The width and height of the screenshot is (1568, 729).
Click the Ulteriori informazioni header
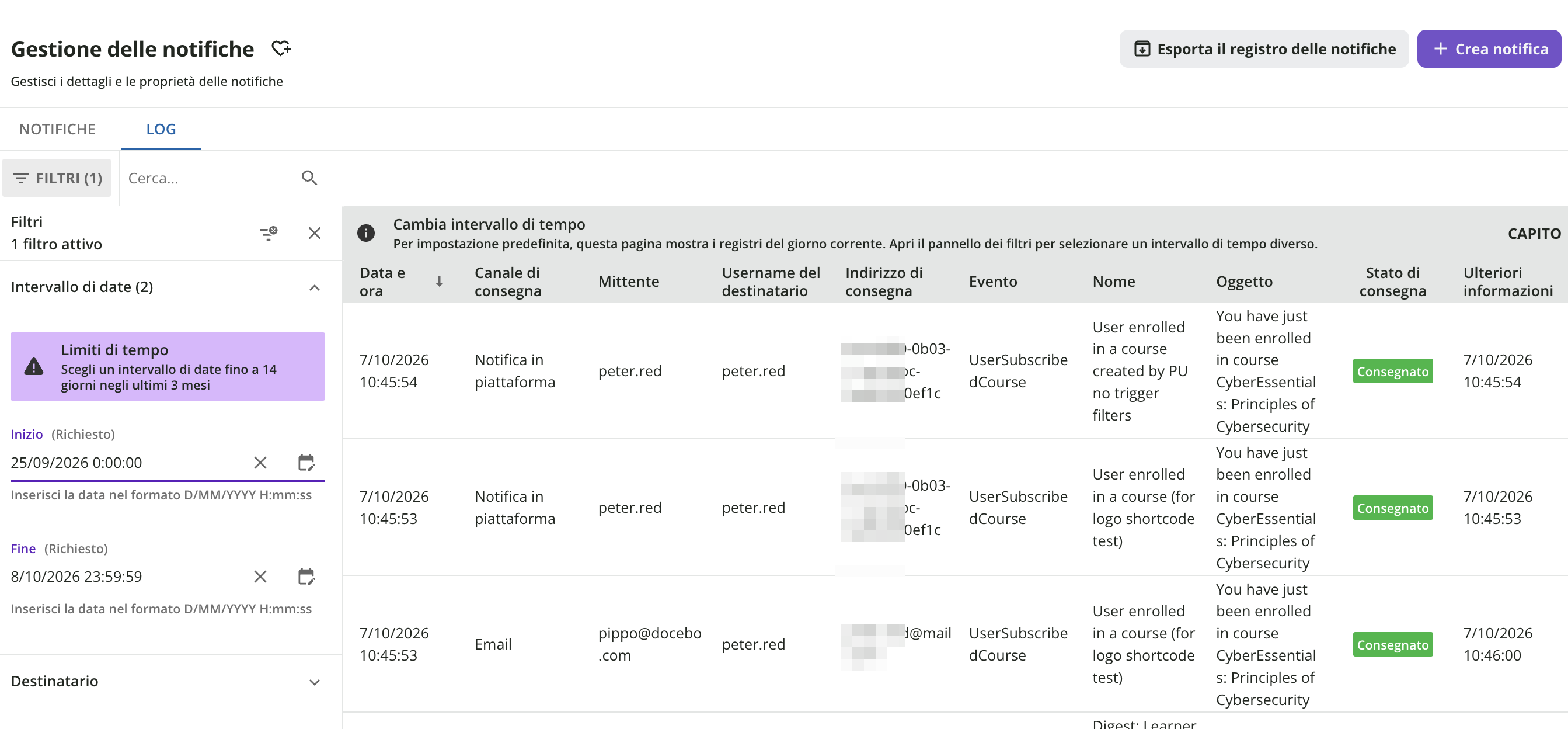tap(1508, 282)
